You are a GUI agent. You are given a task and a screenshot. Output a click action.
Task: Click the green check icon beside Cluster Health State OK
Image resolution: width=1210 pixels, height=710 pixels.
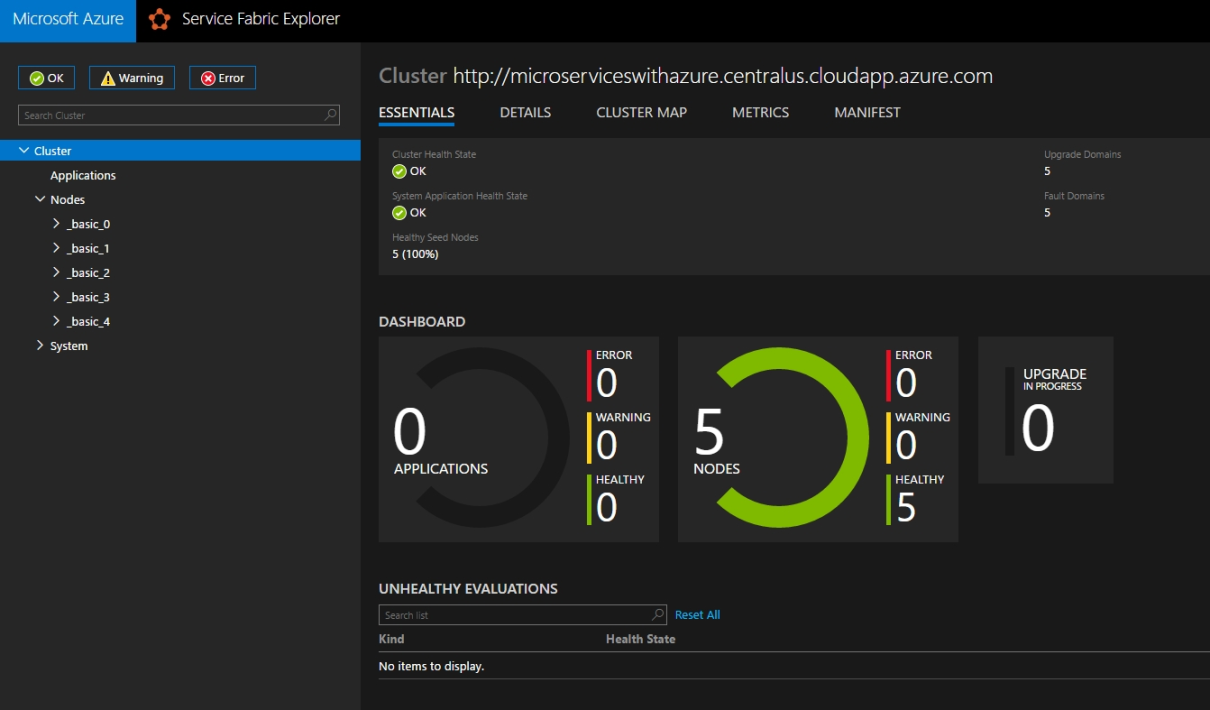tap(399, 171)
